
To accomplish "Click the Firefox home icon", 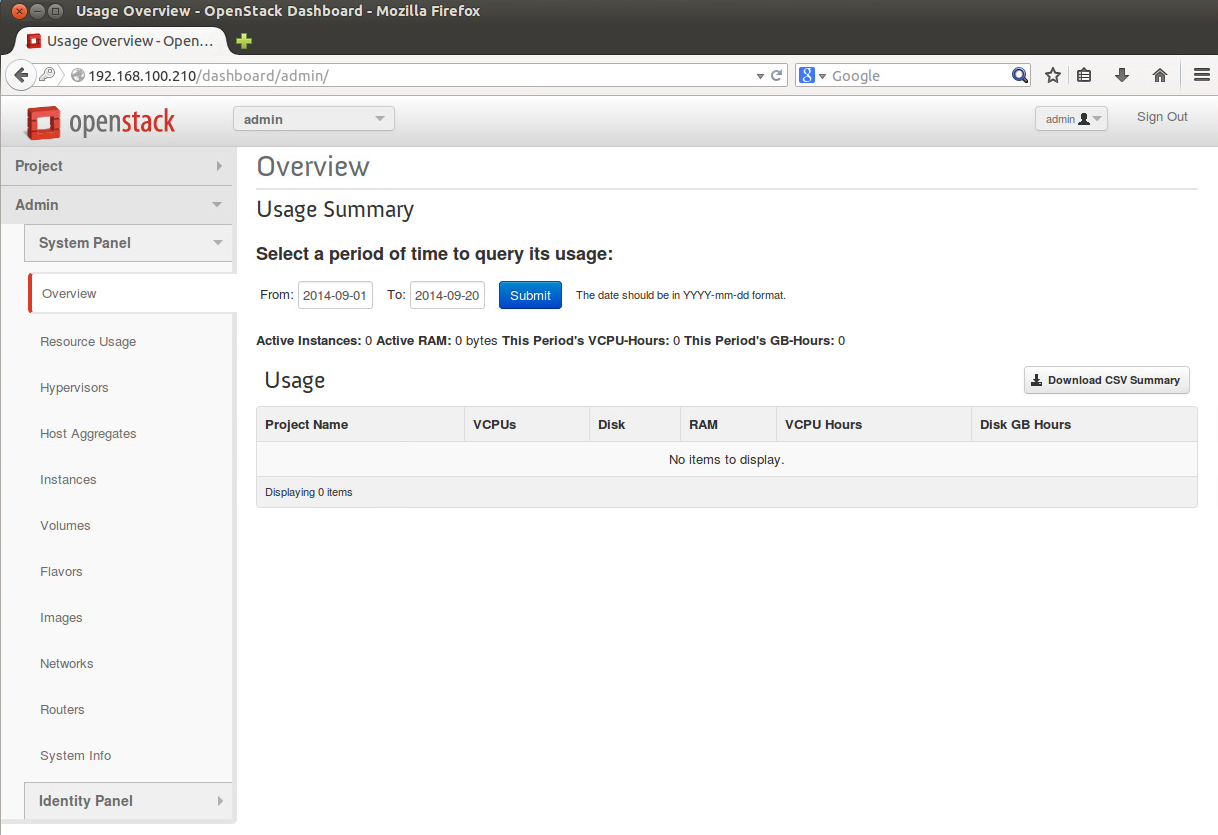I will point(1159,75).
